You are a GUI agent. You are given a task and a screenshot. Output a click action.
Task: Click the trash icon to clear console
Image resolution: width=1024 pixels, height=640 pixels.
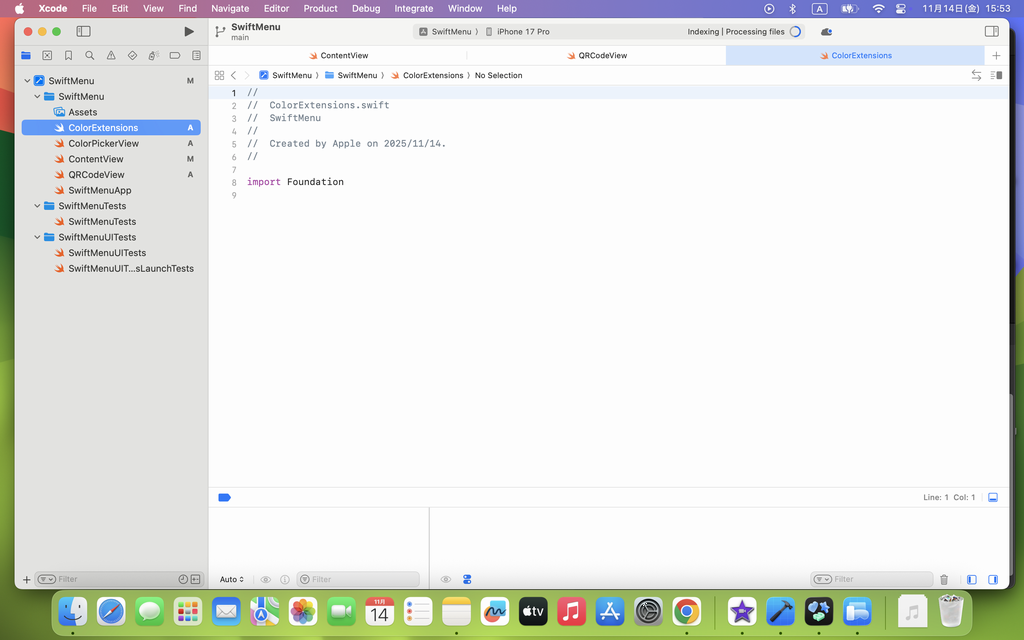pos(944,579)
